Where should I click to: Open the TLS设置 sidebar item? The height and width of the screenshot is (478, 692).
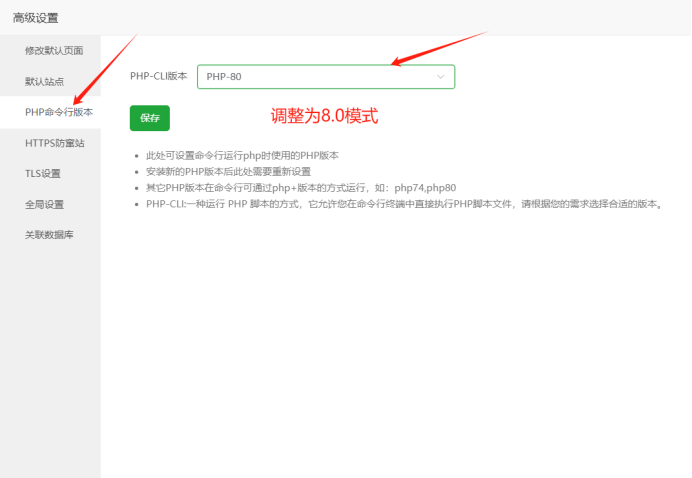click(x=43, y=174)
